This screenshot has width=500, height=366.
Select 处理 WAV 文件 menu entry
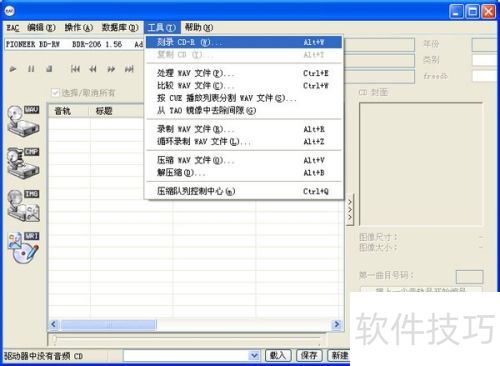244,73
